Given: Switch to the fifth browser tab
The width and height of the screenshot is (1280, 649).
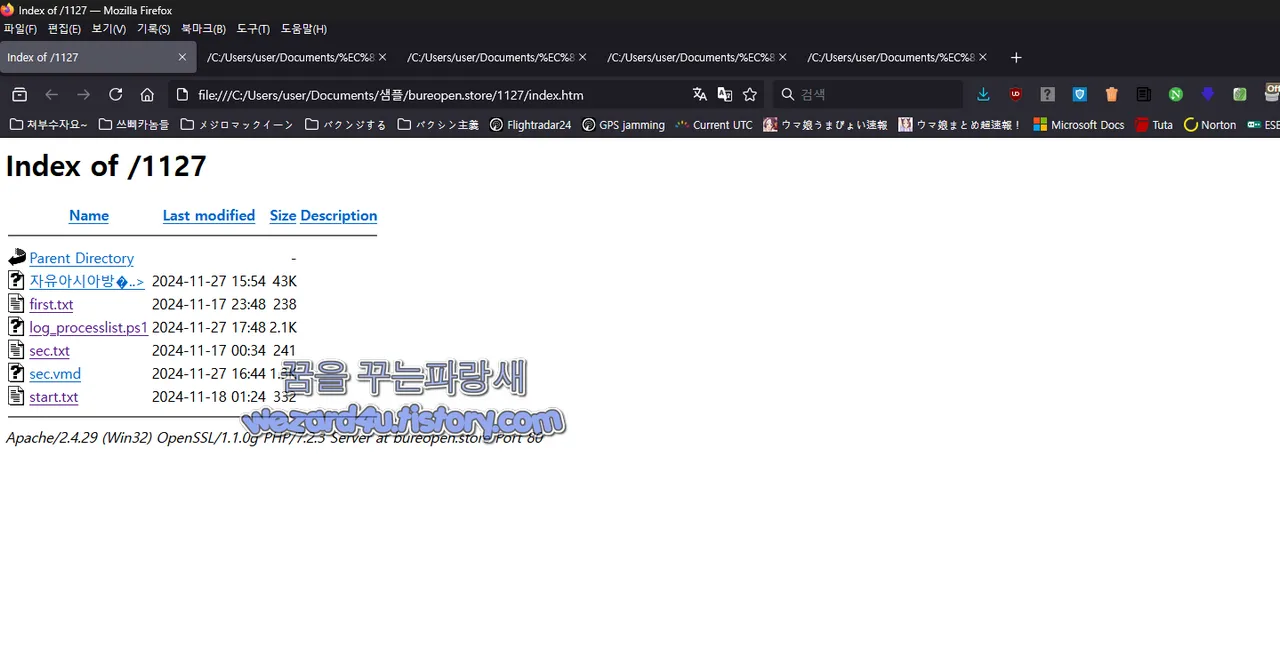Looking at the screenshot, I should tap(897, 58).
